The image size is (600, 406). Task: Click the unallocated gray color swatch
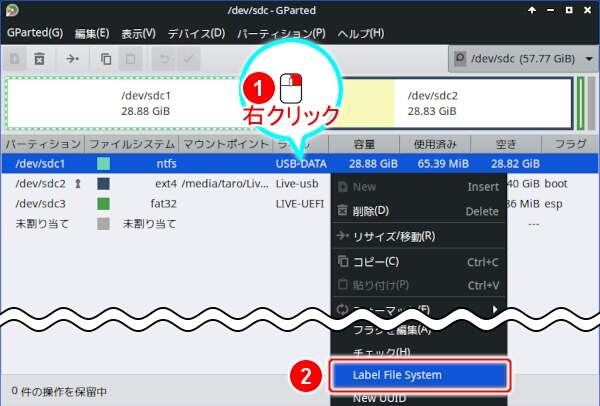click(x=103, y=223)
